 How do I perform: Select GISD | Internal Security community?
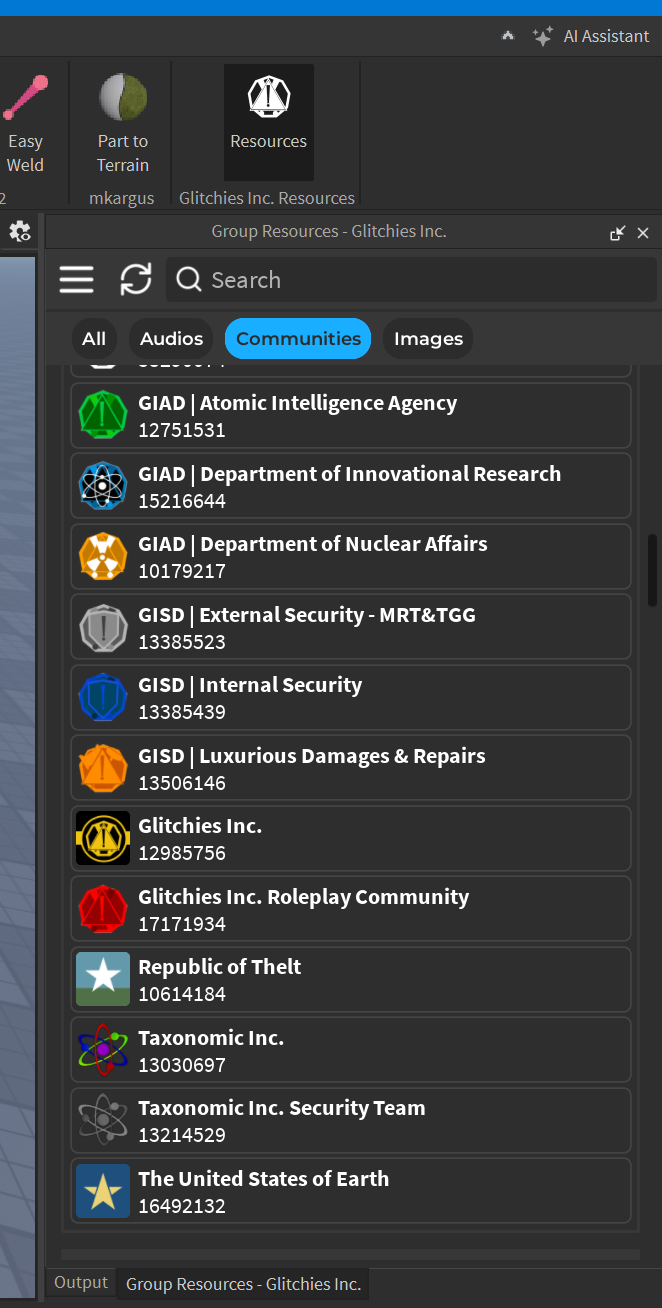coord(350,698)
